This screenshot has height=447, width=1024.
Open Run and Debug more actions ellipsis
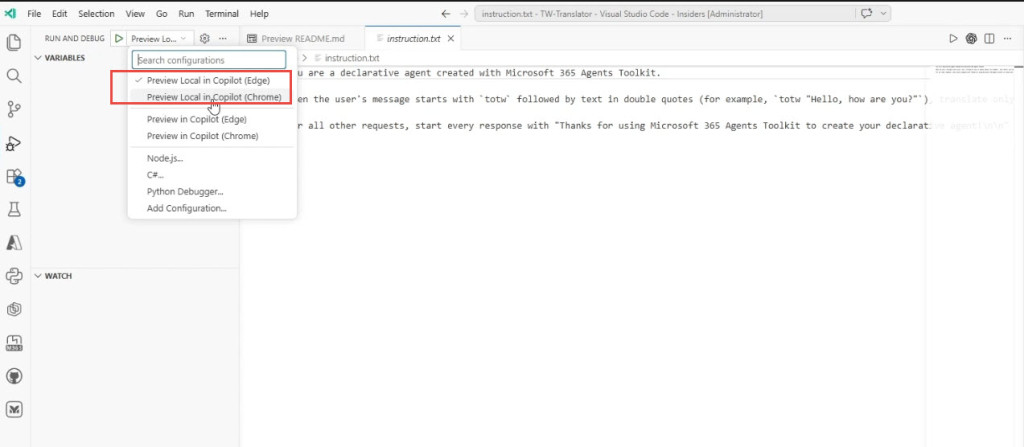pos(223,39)
